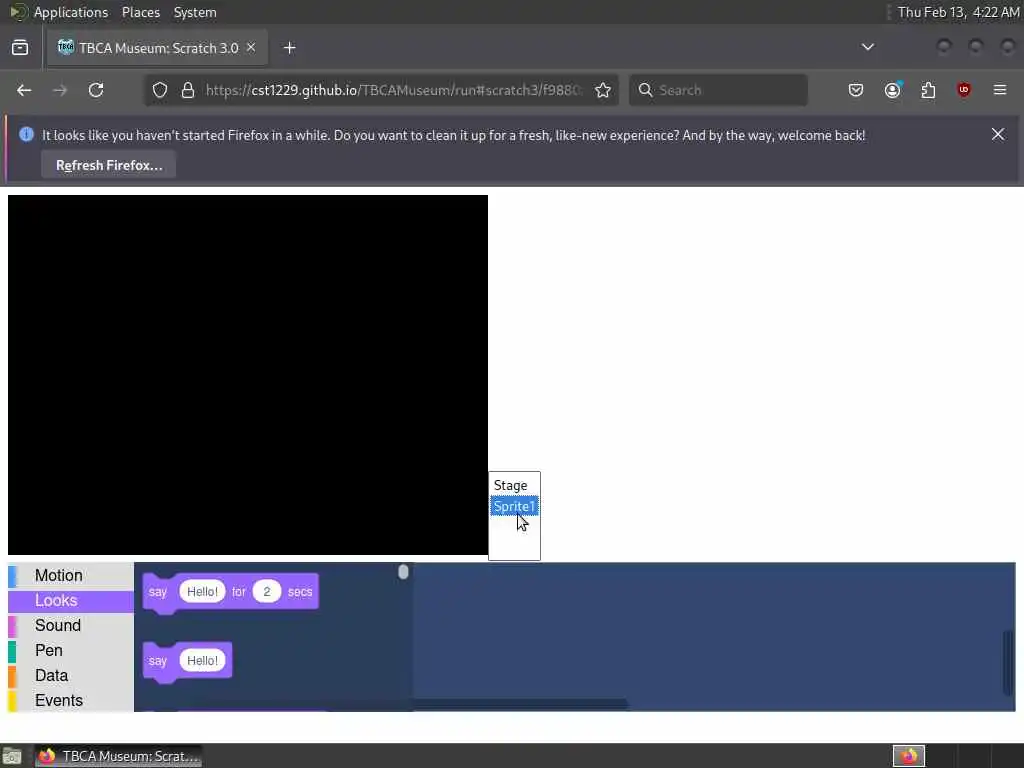Click the plain 'say Hello!' block
Screen dimensions: 1024x768
point(157,661)
